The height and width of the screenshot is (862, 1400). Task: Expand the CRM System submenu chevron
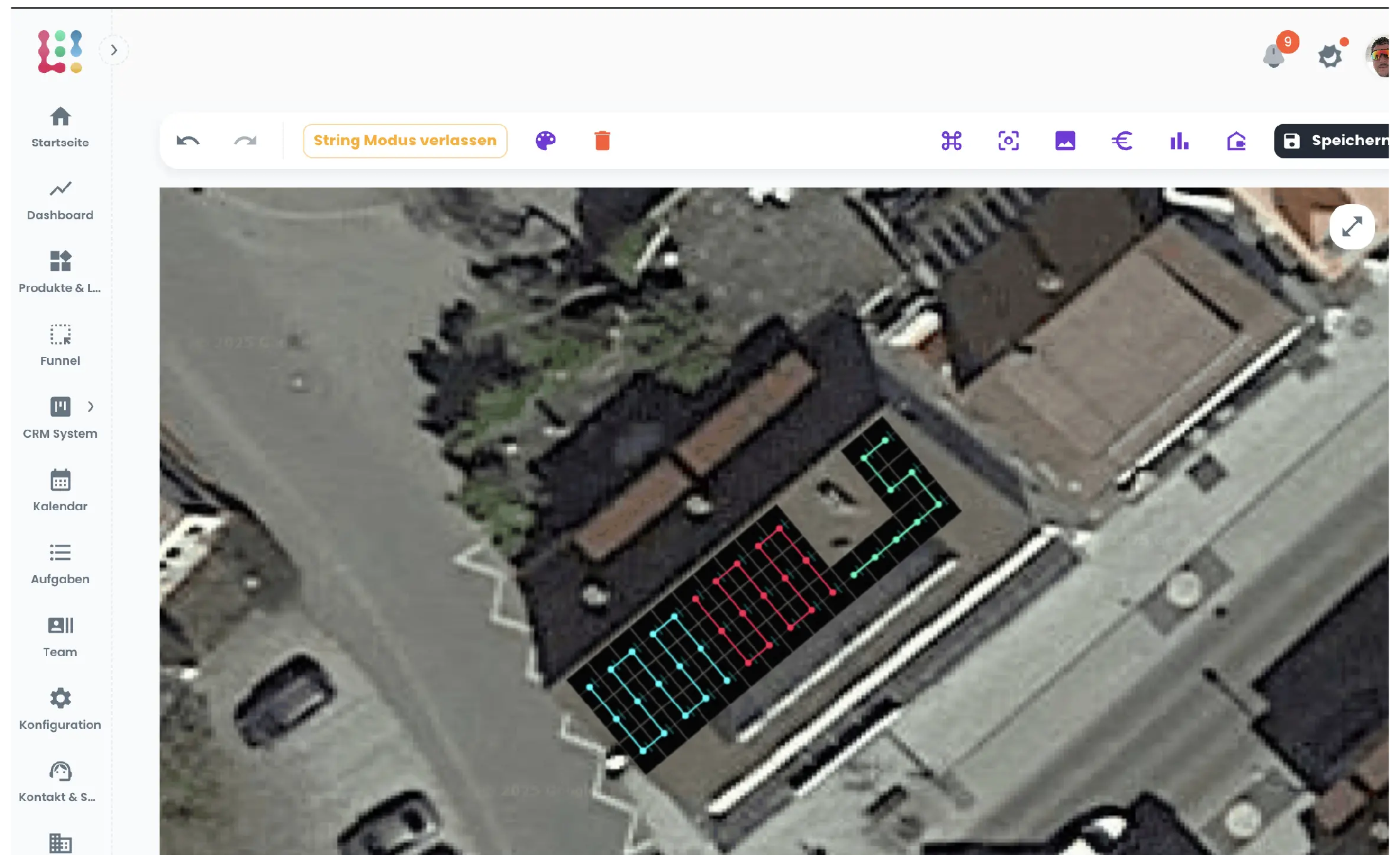click(90, 406)
